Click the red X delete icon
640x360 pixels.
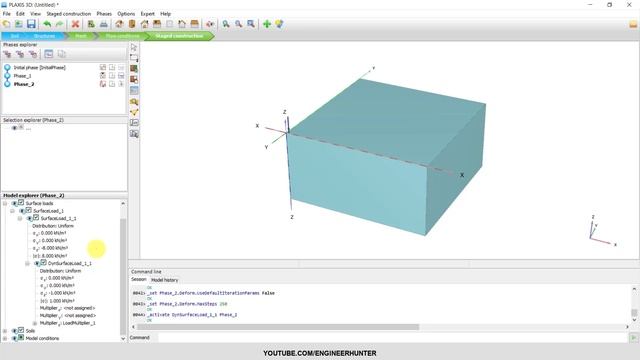click(75, 24)
